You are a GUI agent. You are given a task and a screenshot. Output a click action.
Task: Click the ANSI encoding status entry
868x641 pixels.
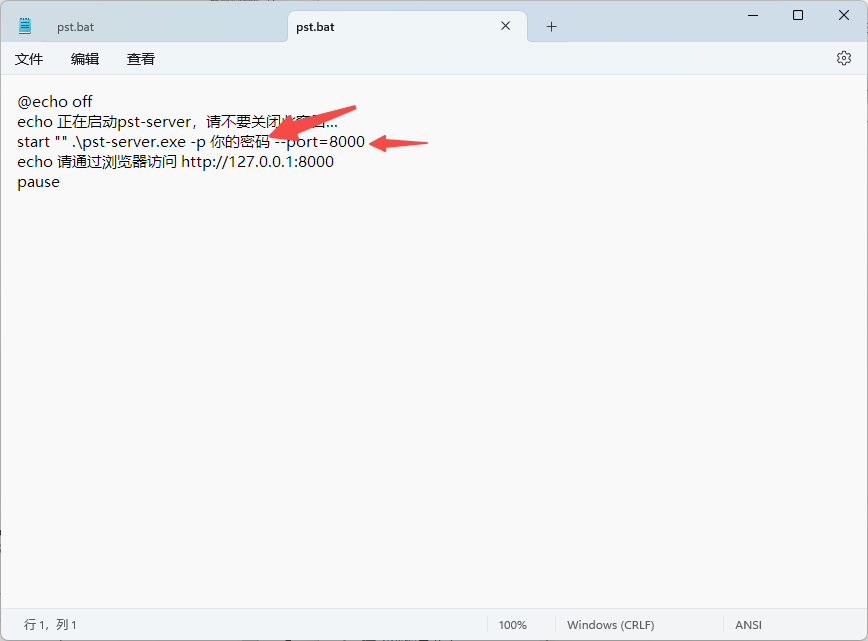748,625
